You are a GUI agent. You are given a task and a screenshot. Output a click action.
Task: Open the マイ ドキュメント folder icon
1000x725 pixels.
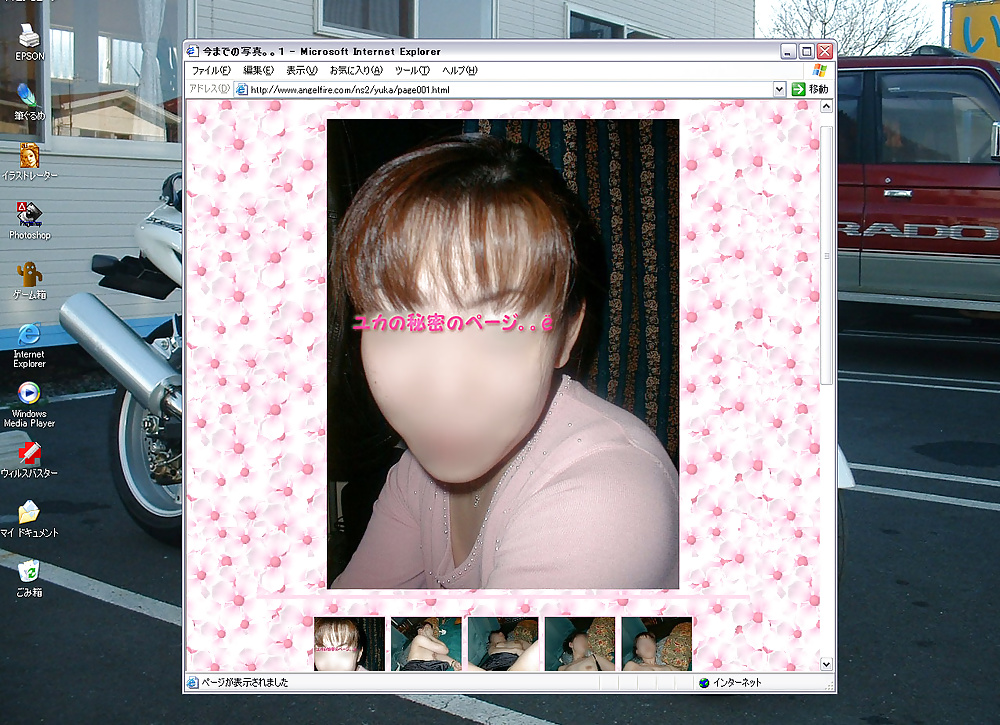(x=29, y=514)
